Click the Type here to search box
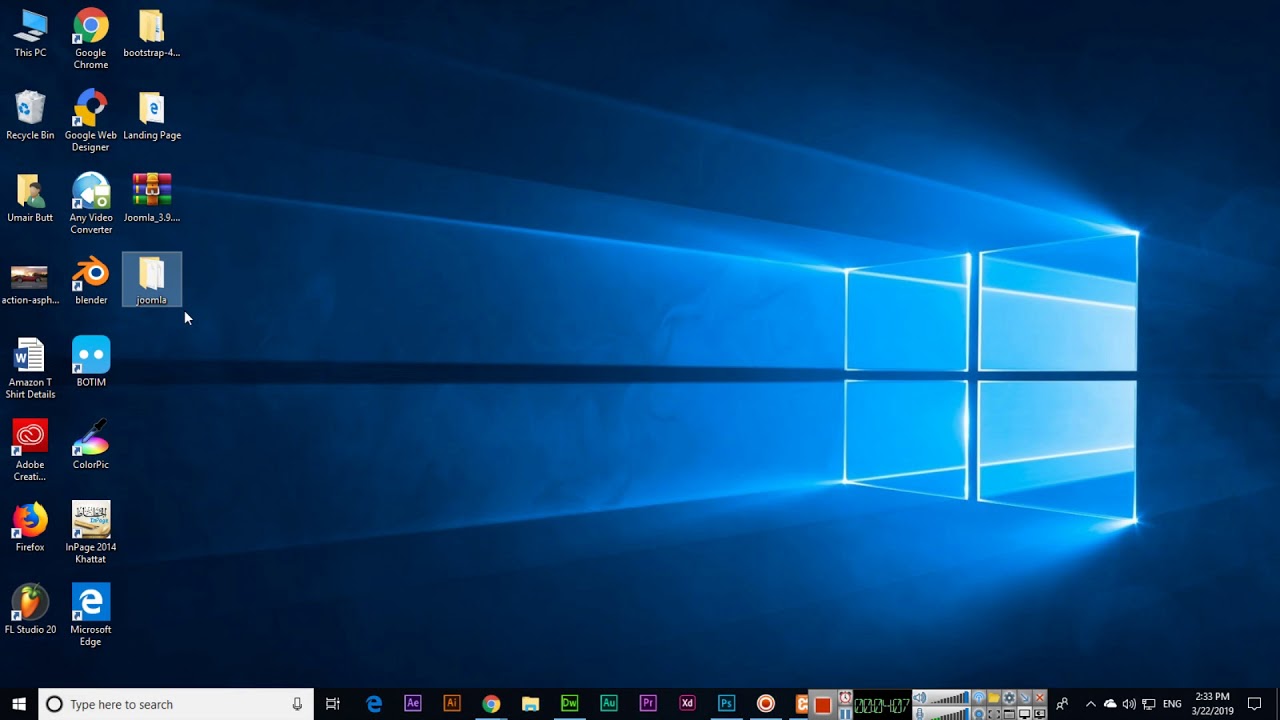This screenshot has width=1280, height=720. [x=176, y=704]
